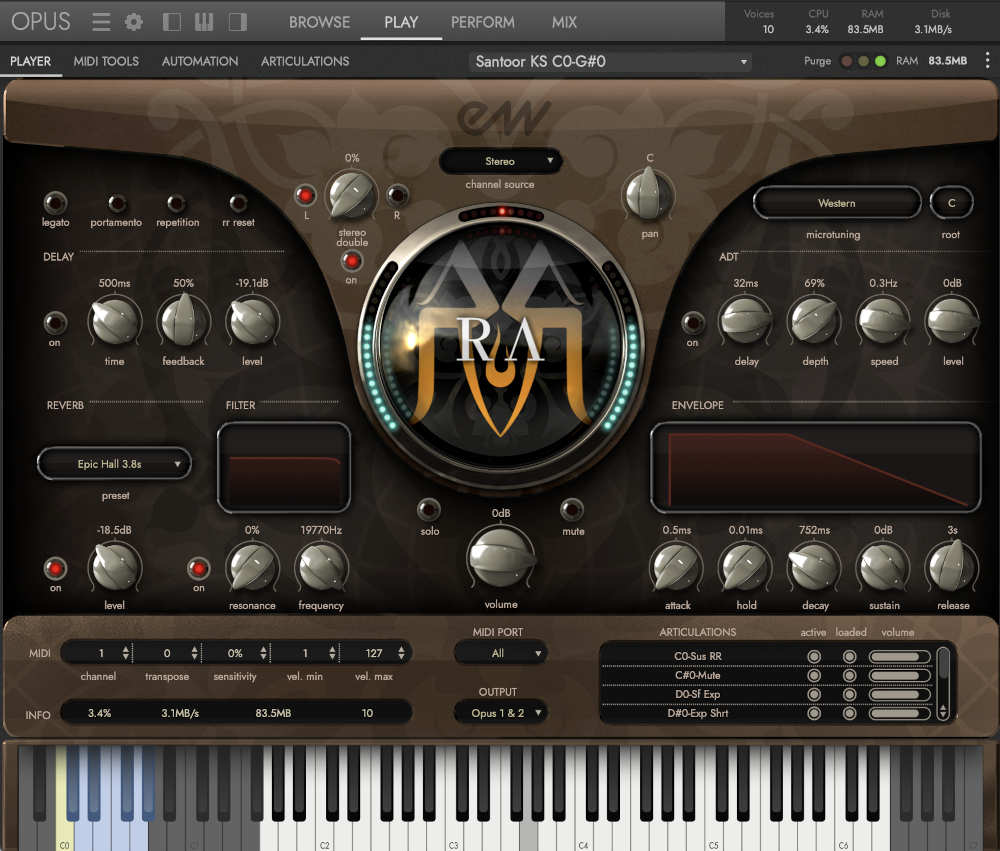Switch to the PERFORM tab

click(483, 21)
